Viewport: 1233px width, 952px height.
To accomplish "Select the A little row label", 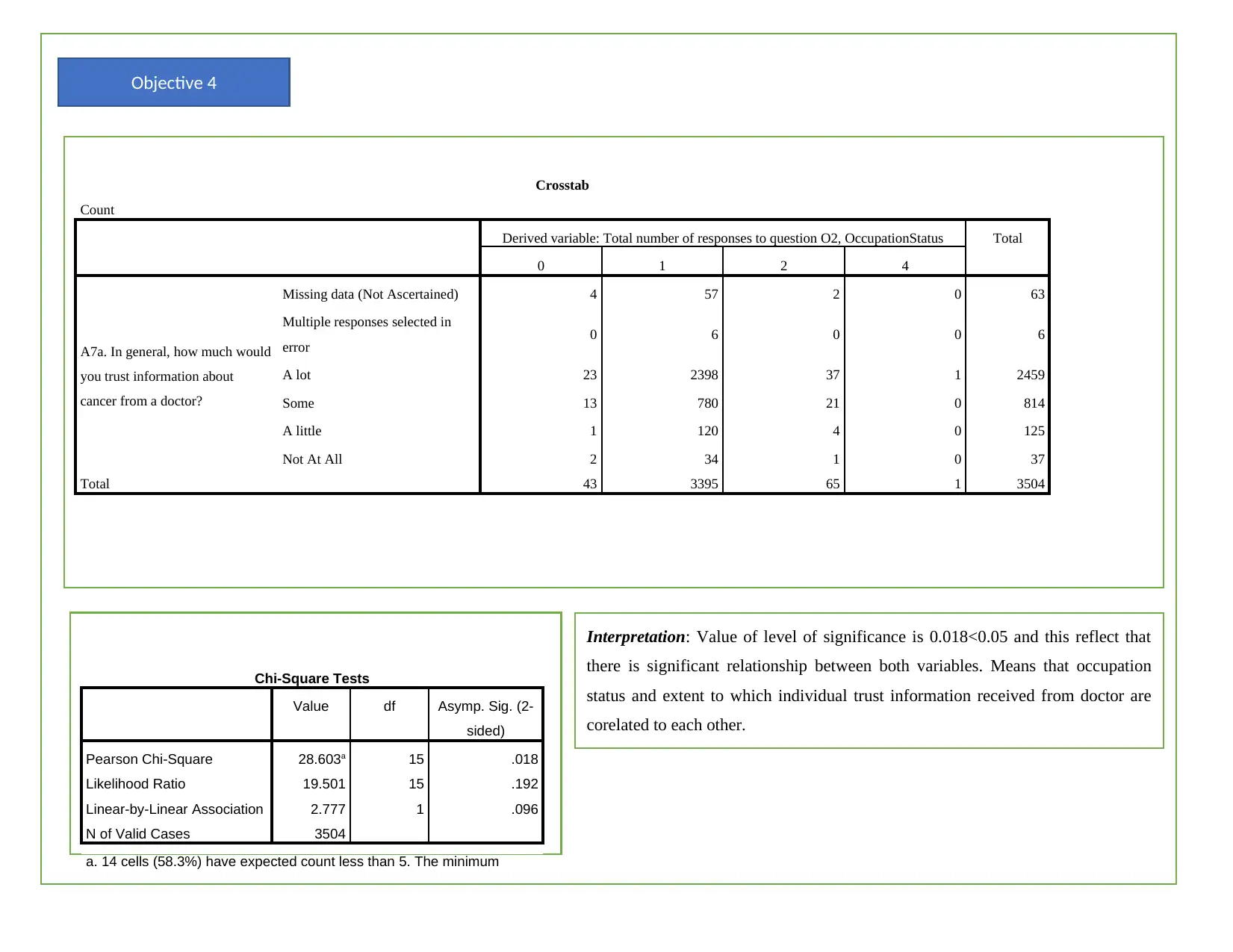I will click(x=302, y=431).
